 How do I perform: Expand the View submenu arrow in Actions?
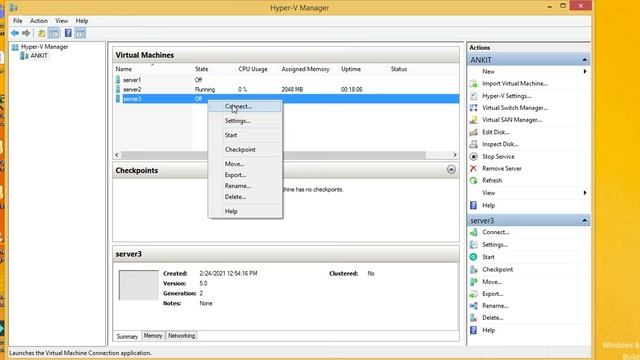(585, 193)
